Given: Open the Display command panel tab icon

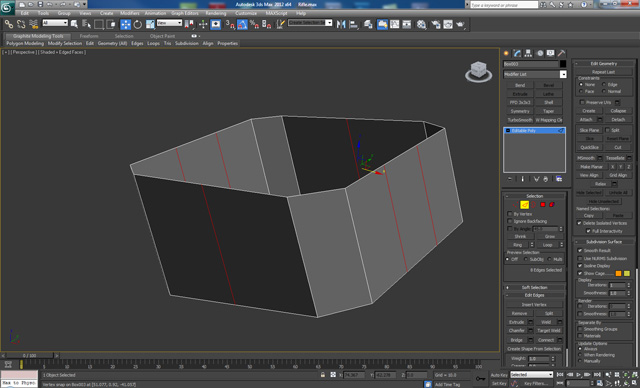Looking at the screenshot, I should 551,53.
